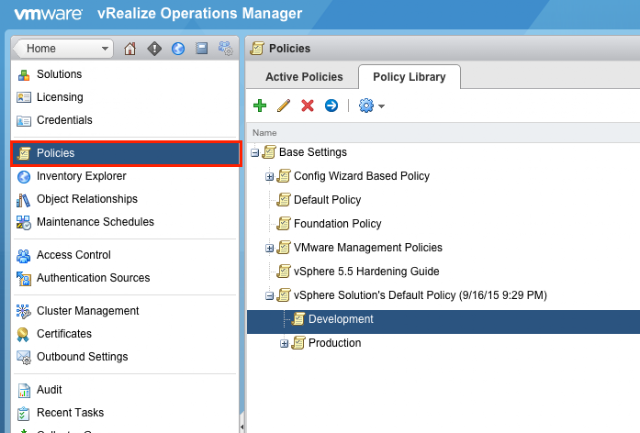Open the Alerts diamond icon

pos(154,49)
